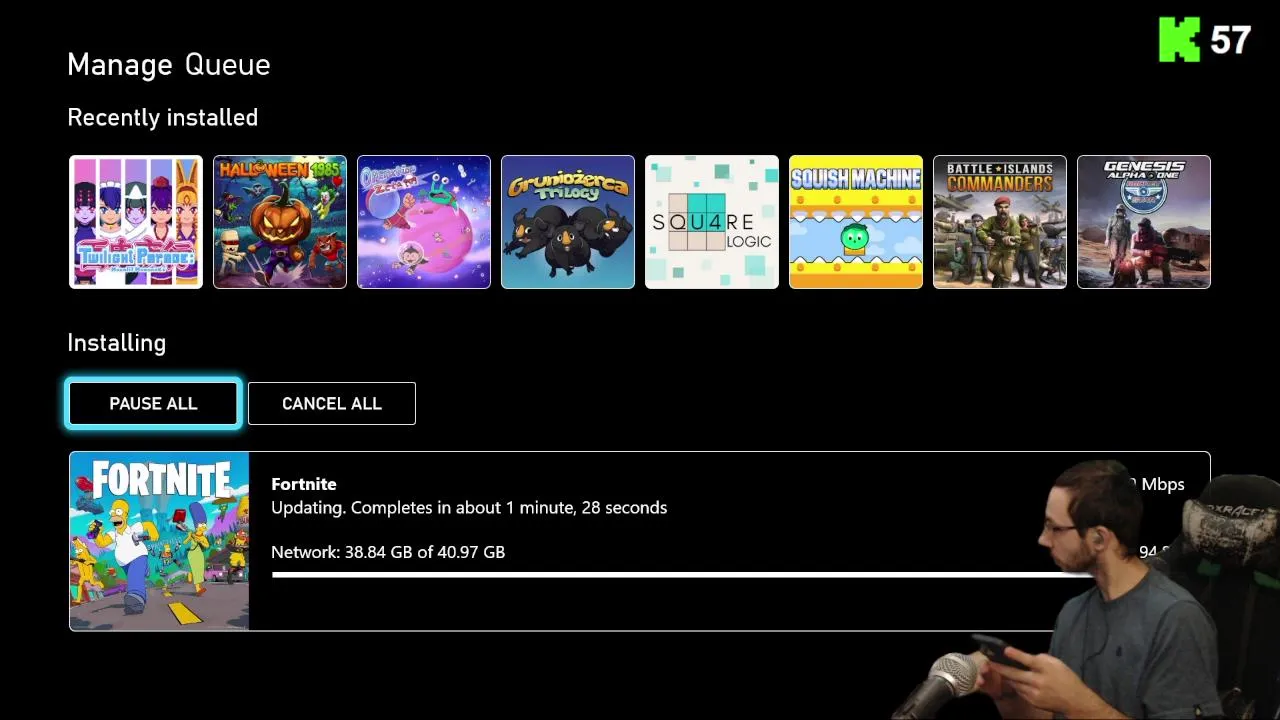Click 'Updating. Completes in about 1 minute' text

click(469, 508)
